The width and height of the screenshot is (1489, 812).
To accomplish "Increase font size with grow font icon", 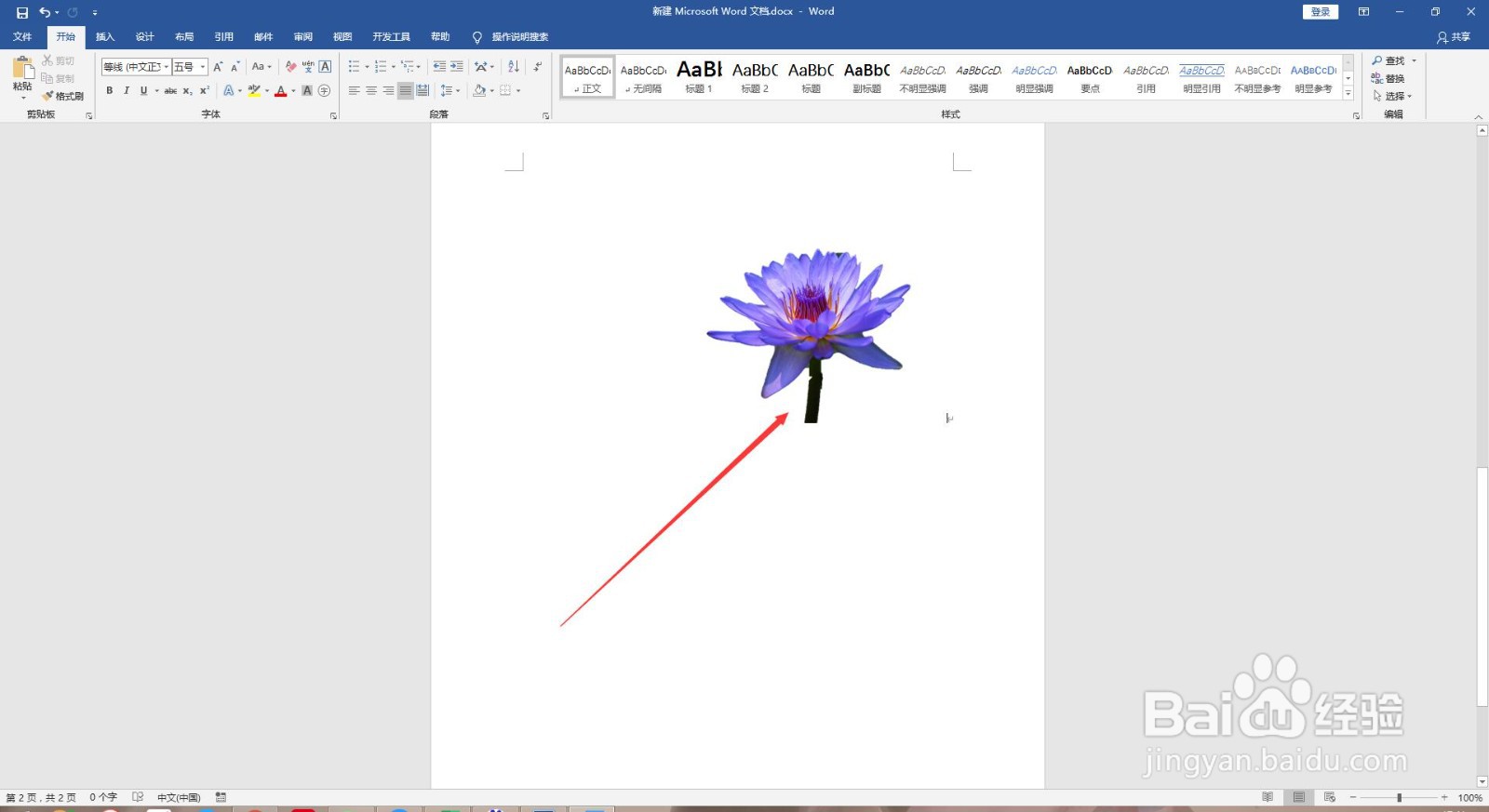I will (218, 67).
